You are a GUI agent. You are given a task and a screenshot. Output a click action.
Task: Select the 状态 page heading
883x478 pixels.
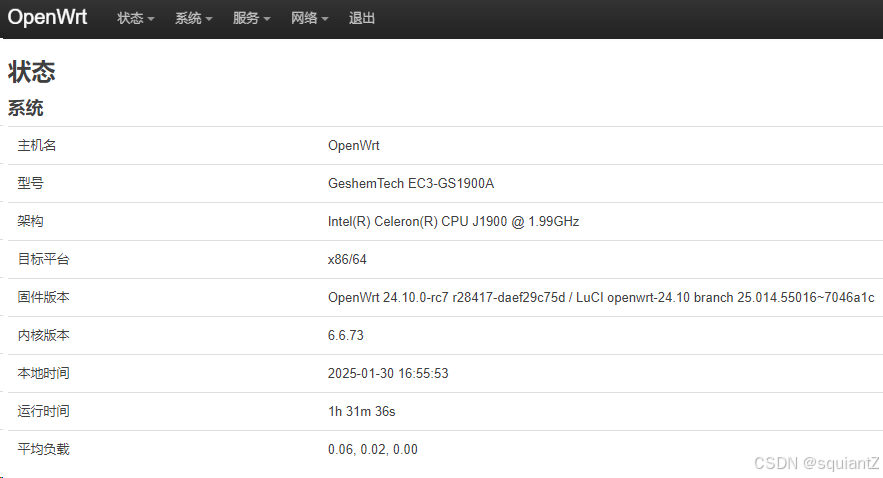click(x=32, y=72)
